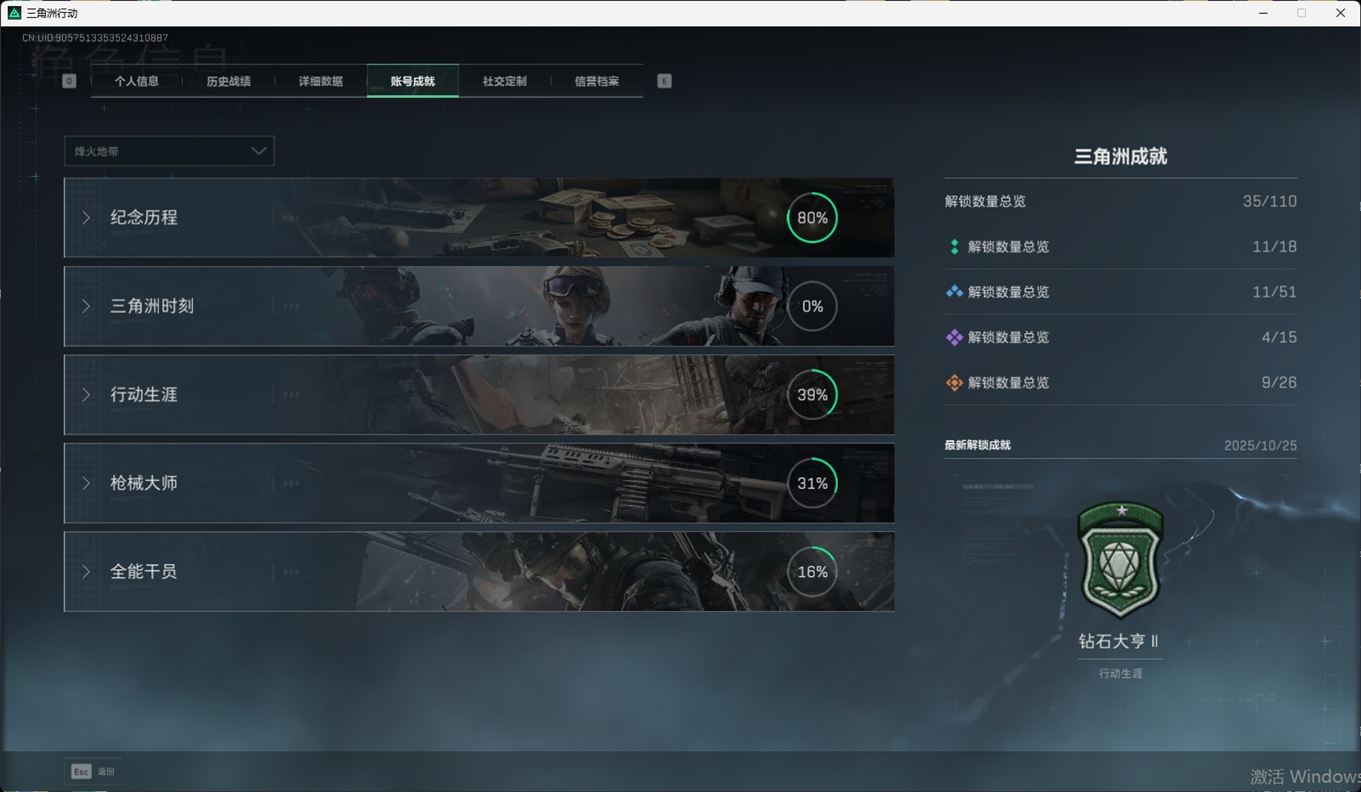Expand the 枪械大师 achievement row
The image size is (1361, 792).
[x=144, y=483]
